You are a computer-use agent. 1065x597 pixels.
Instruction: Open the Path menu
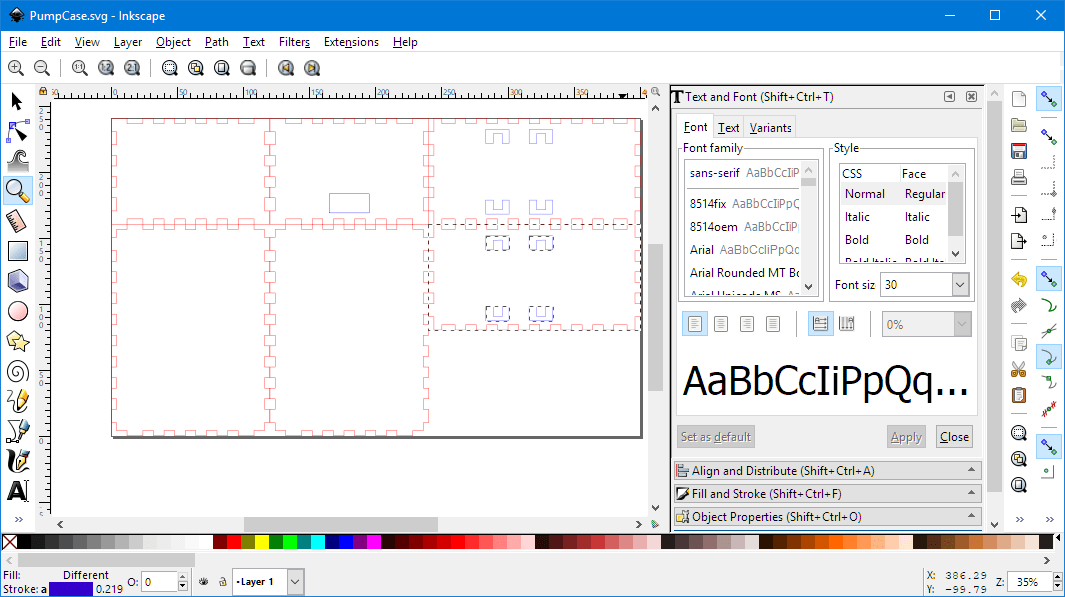point(217,42)
